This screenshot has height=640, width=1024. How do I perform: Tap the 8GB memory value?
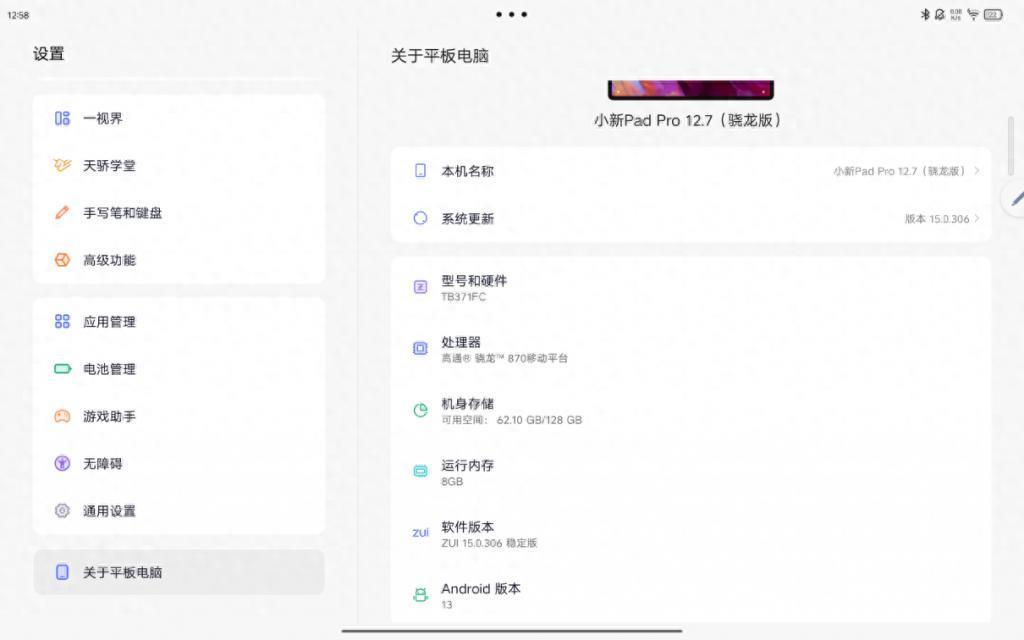(x=452, y=481)
